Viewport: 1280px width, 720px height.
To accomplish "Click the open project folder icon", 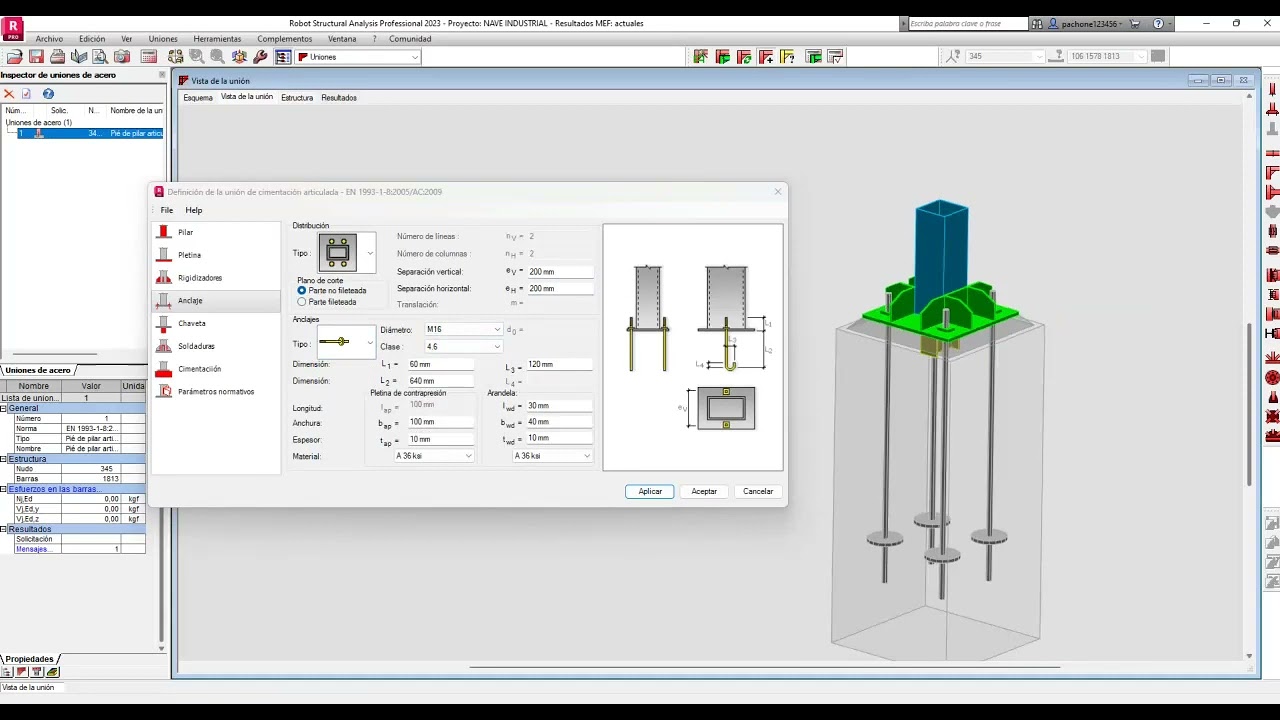I will tap(15, 57).
